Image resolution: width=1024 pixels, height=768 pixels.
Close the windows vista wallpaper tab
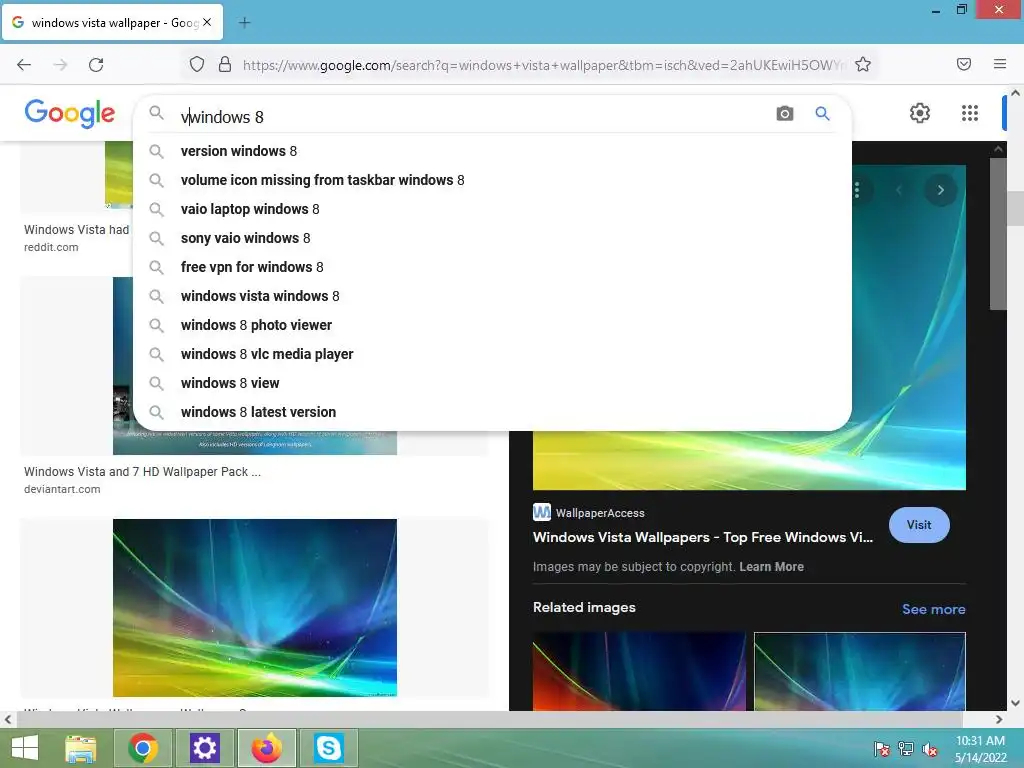207,22
